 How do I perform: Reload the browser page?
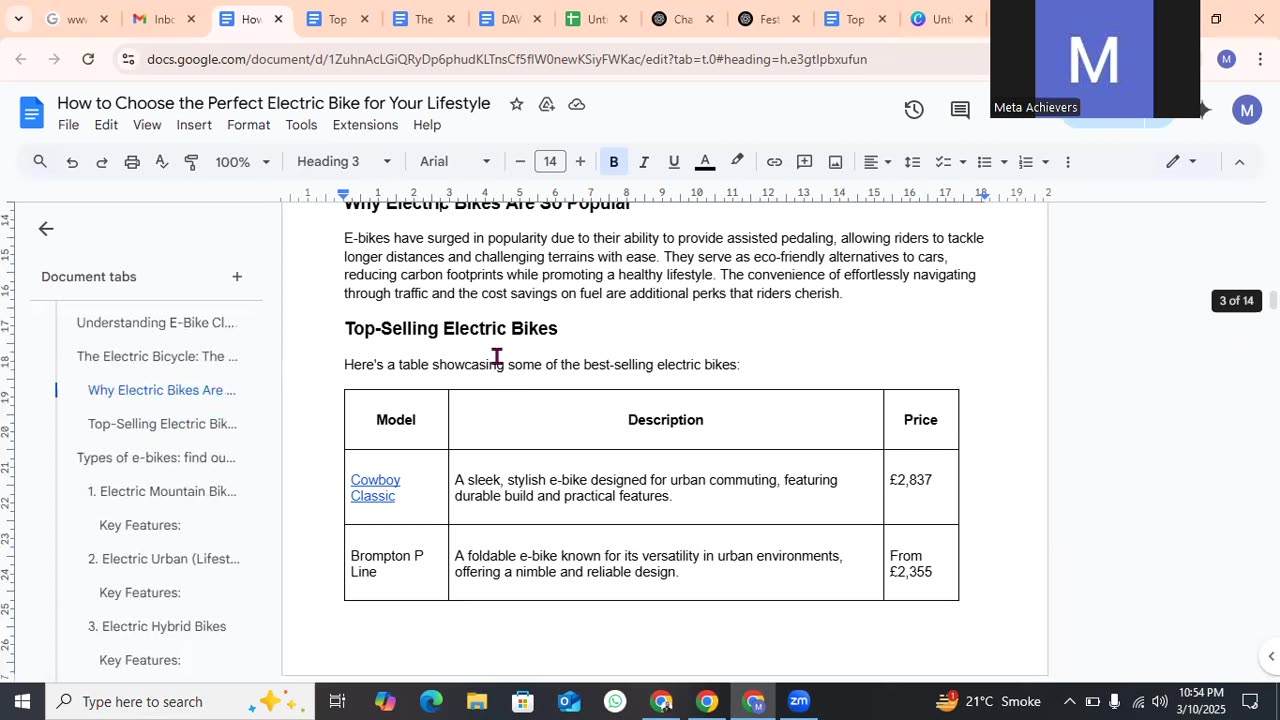[88, 59]
